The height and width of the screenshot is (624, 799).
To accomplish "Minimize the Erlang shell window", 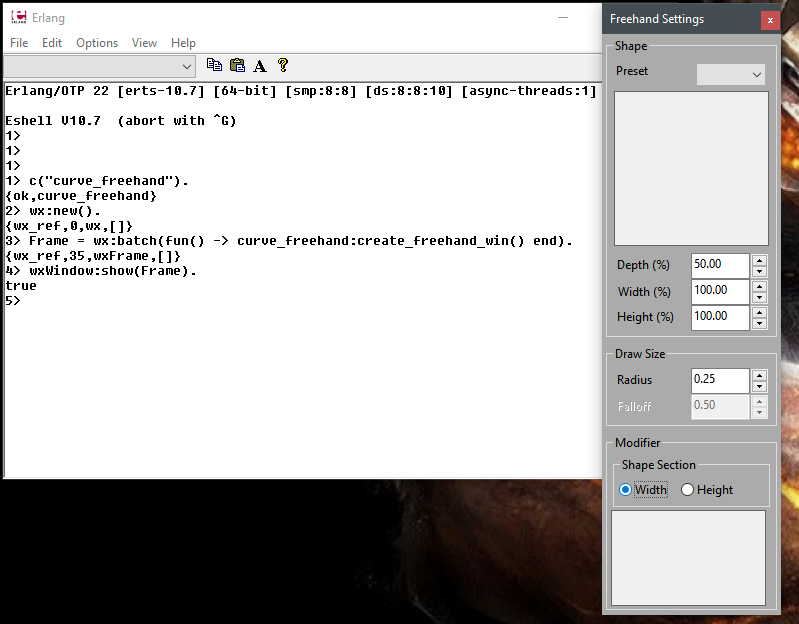I will (x=563, y=18).
